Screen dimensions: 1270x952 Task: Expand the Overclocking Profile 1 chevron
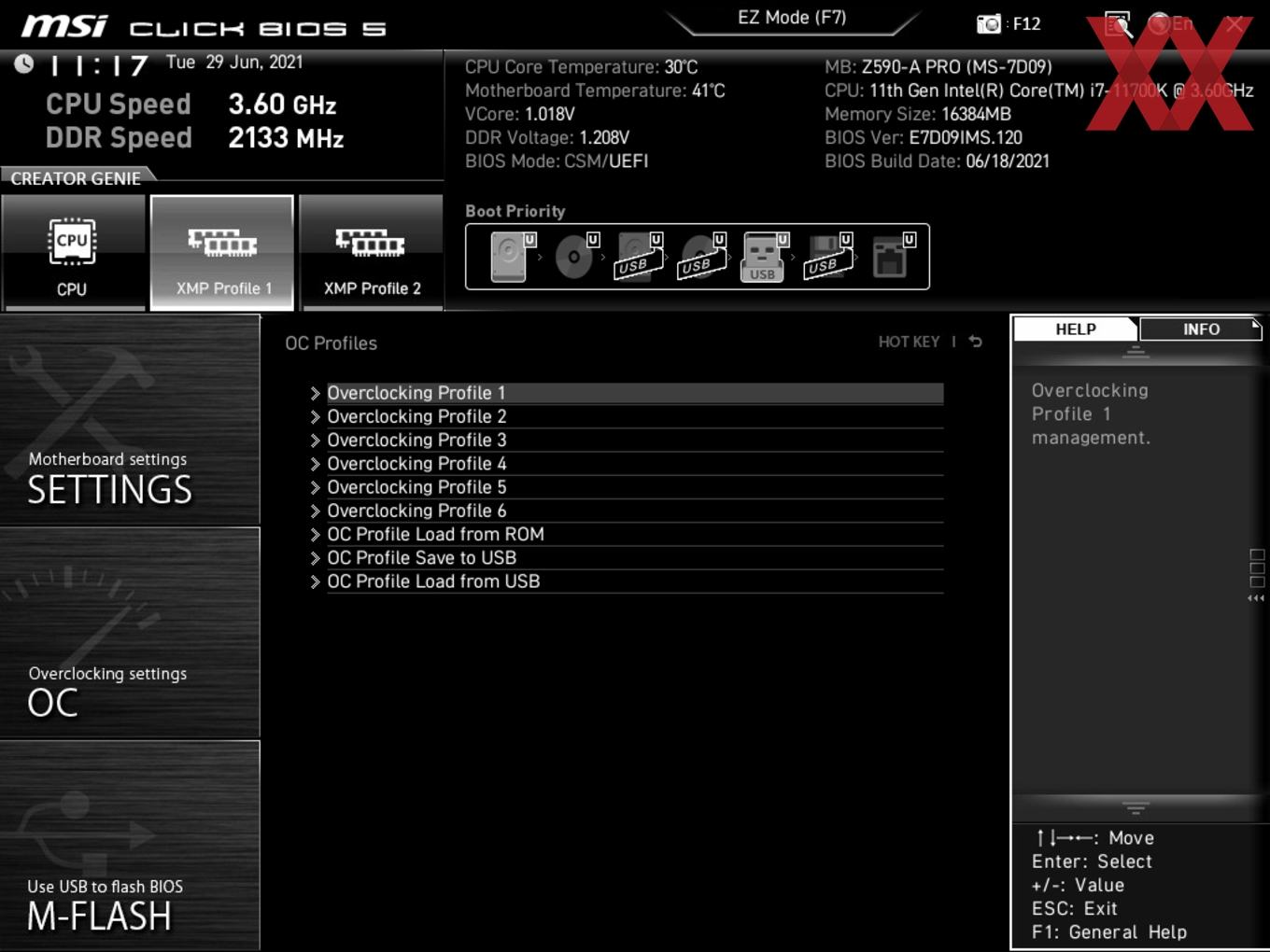coord(316,394)
